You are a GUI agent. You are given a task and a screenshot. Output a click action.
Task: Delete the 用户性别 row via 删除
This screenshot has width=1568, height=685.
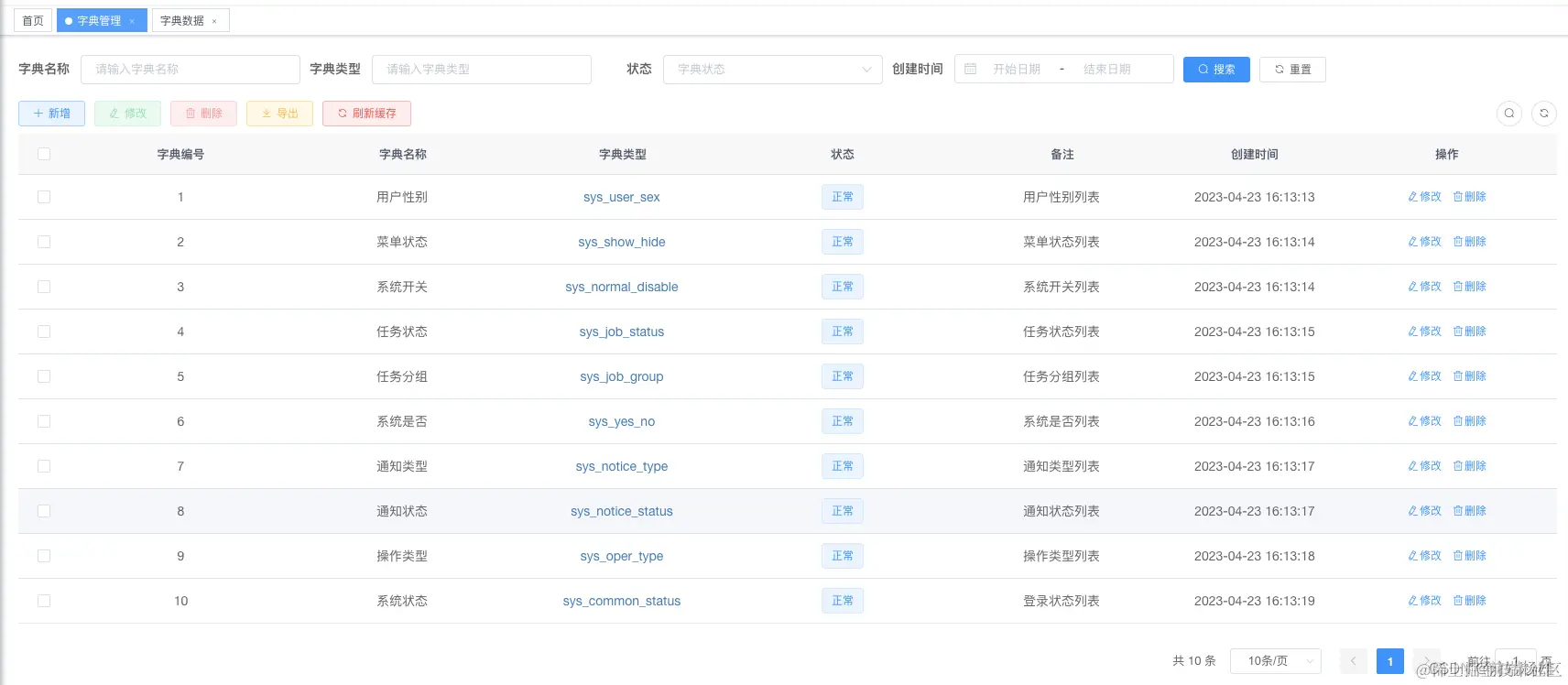click(x=1470, y=197)
